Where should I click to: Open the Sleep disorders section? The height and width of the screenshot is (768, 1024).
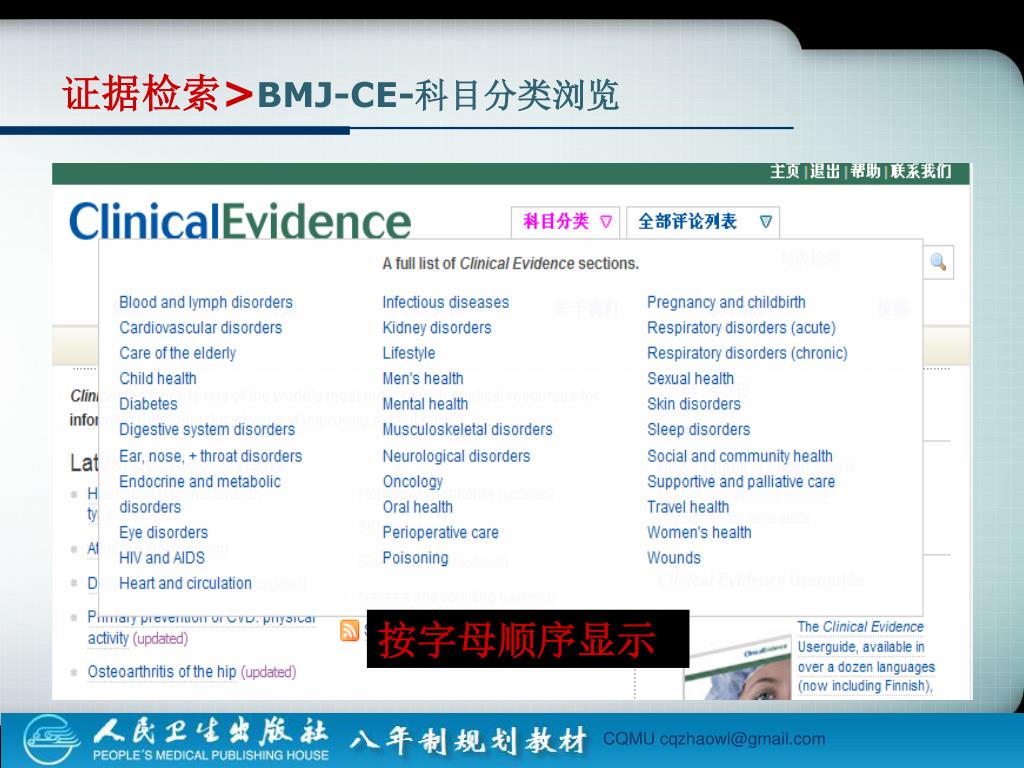[x=699, y=430]
